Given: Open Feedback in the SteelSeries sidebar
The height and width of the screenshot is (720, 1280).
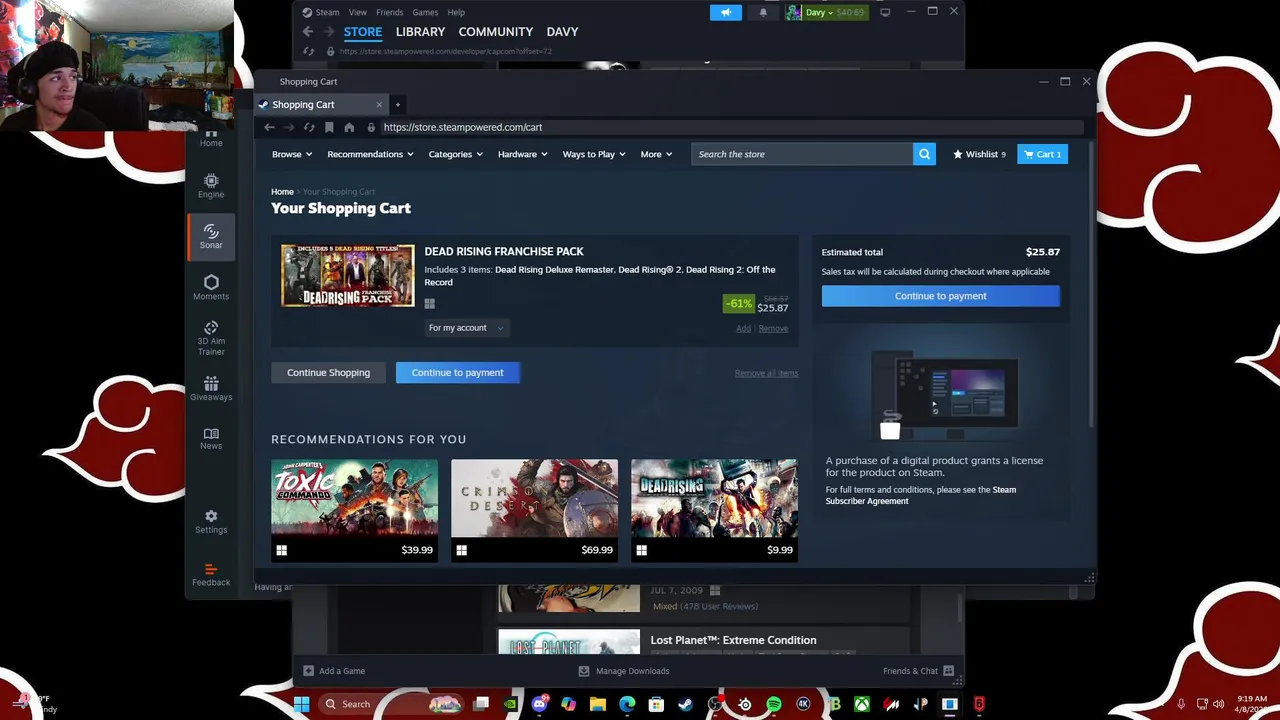Looking at the screenshot, I should pyautogui.click(x=211, y=574).
